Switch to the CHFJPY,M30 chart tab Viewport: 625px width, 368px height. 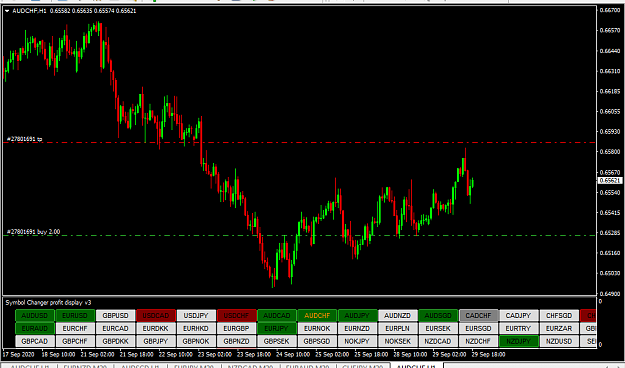point(363,366)
